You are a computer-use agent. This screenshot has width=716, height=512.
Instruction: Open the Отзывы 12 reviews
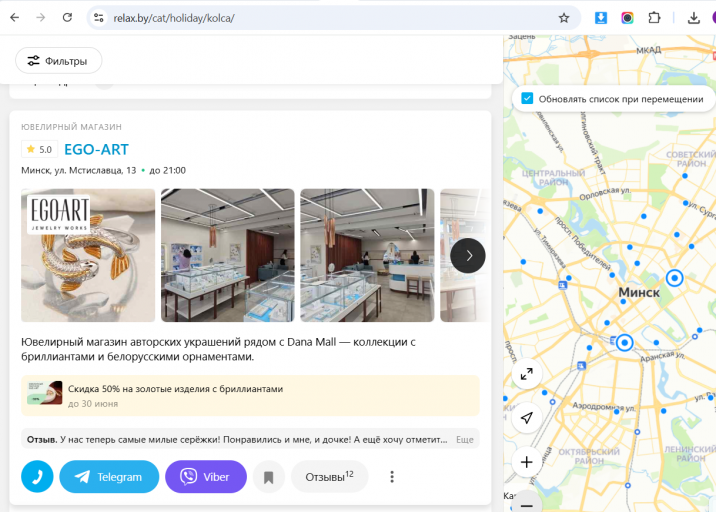pyautogui.click(x=329, y=477)
